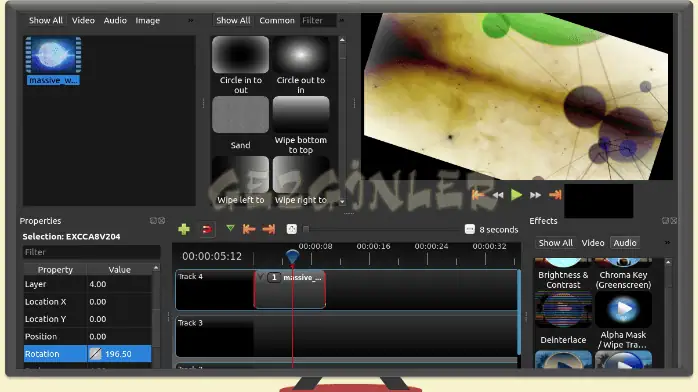698x392 pixels.
Task: Jump to start in preview controls
Action: click(478, 195)
